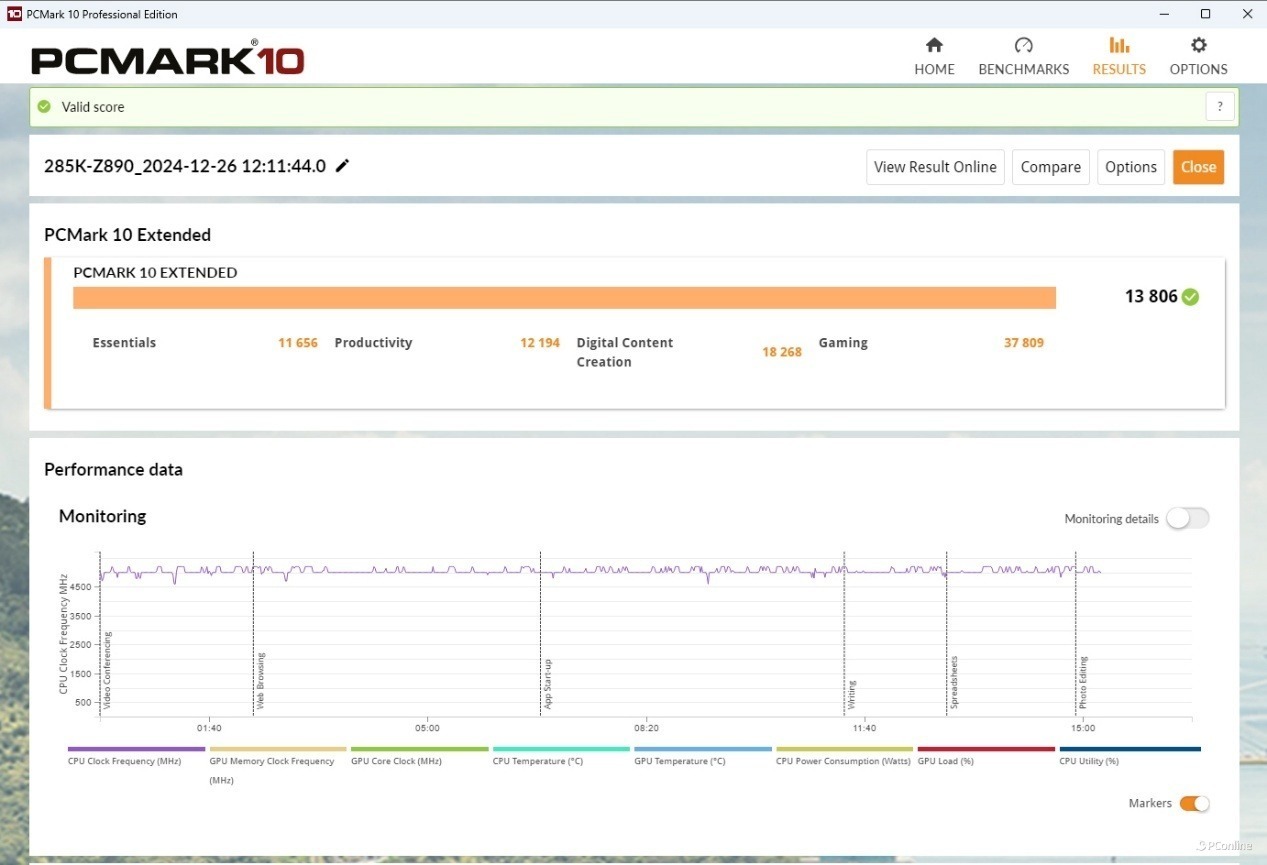The height and width of the screenshot is (865, 1267).
Task: Click the PCMark 10 logo
Action: [x=167, y=60]
